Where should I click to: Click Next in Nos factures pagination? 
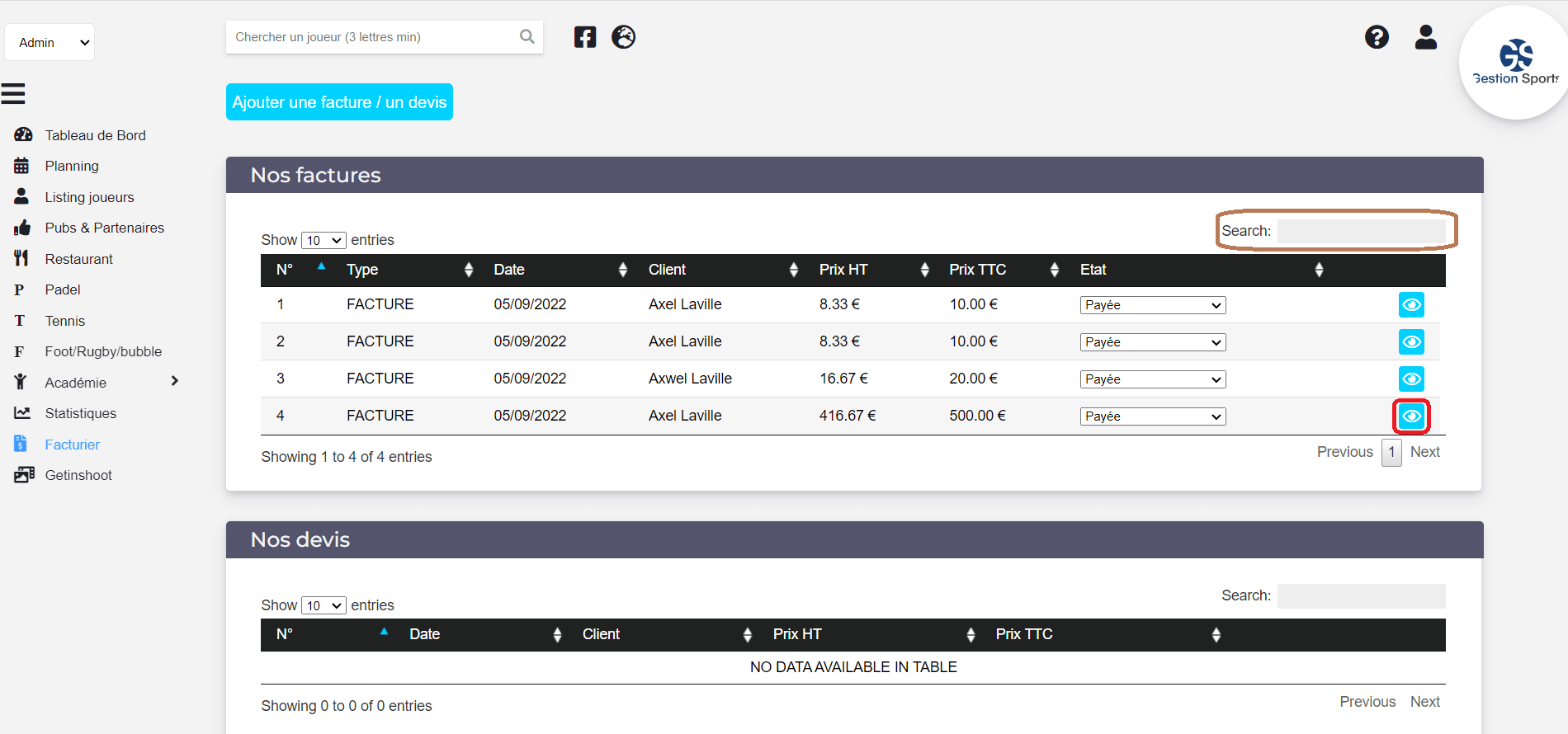[x=1424, y=452]
